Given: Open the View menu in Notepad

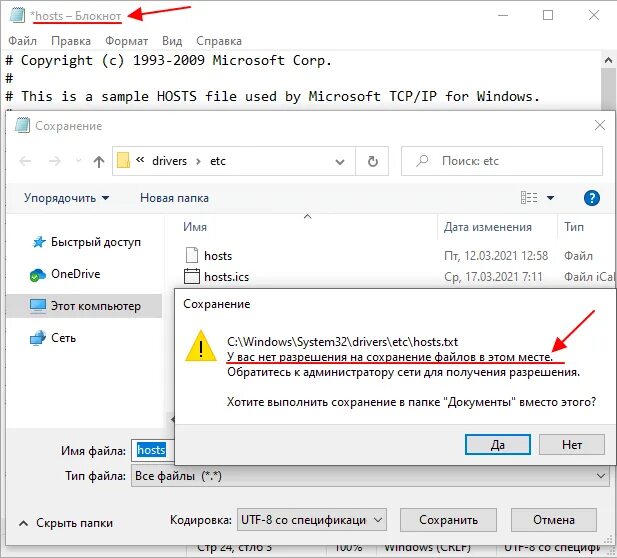Looking at the screenshot, I should point(172,41).
